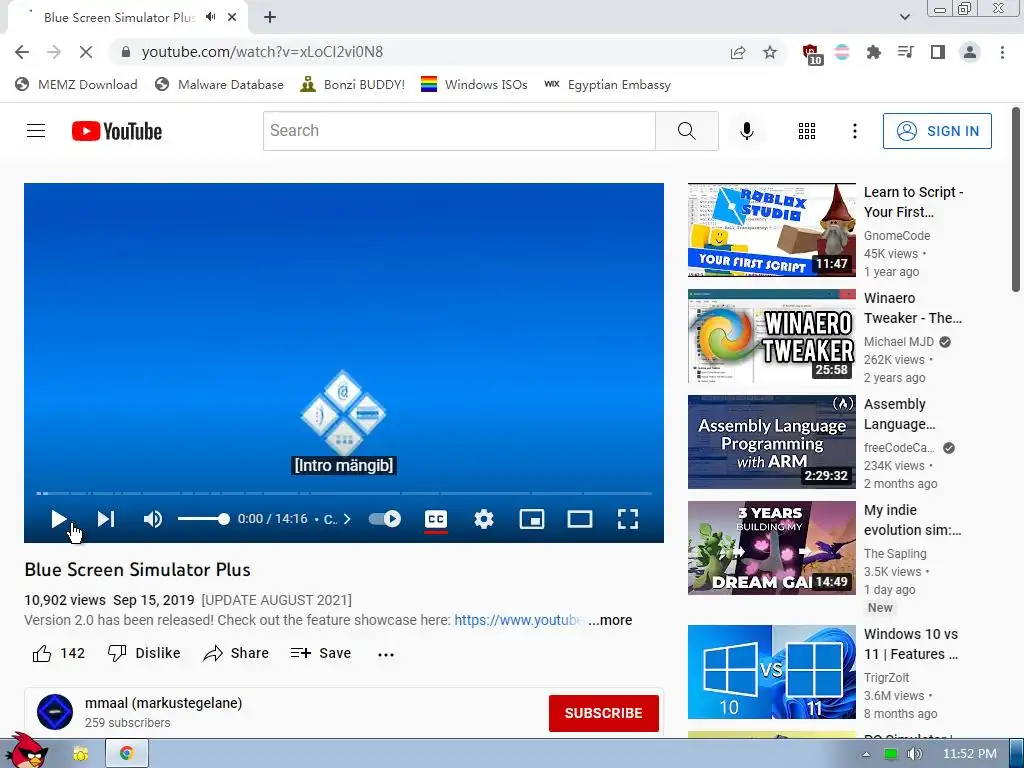Image resolution: width=1024 pixels, height=768 pixels.
Task: Open the Chrome three-dot menu
Action: pyautogui.click(x=1002, y=52)
